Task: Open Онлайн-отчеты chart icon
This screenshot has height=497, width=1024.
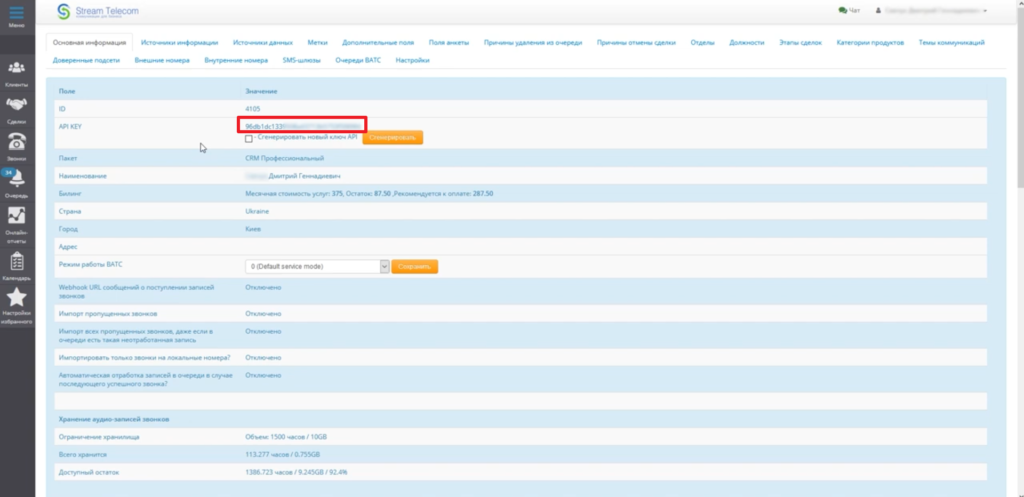Action: pyautogui.click(x=16, y=217)
